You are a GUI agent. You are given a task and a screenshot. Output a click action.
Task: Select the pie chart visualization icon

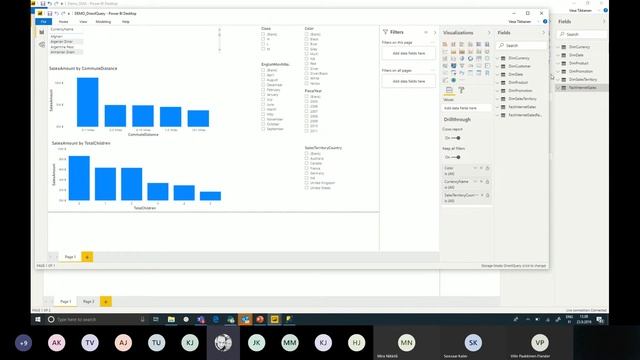click(x=462, y=58)
